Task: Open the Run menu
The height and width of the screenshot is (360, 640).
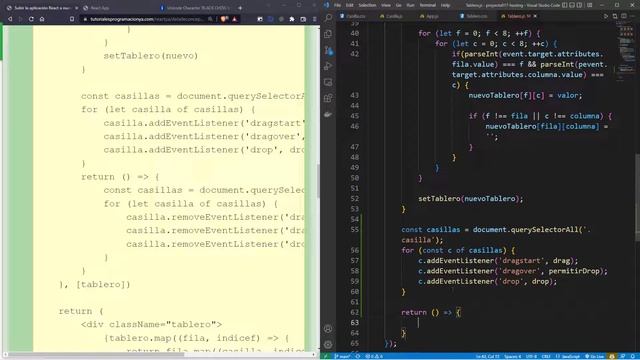Action: pyautogui.click(x=410, y=5)
